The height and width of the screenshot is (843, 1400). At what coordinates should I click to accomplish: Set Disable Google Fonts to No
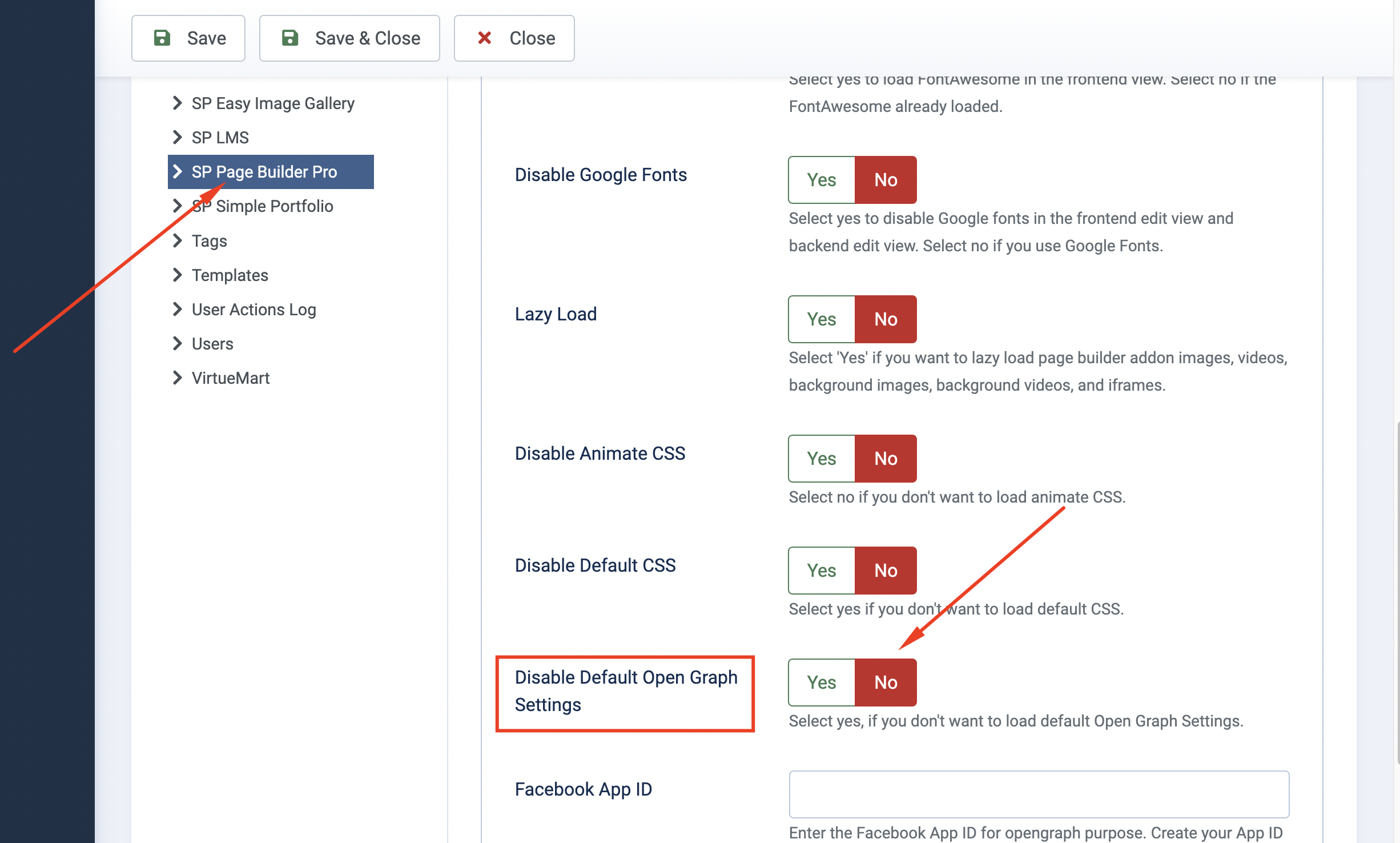[886, 180]
